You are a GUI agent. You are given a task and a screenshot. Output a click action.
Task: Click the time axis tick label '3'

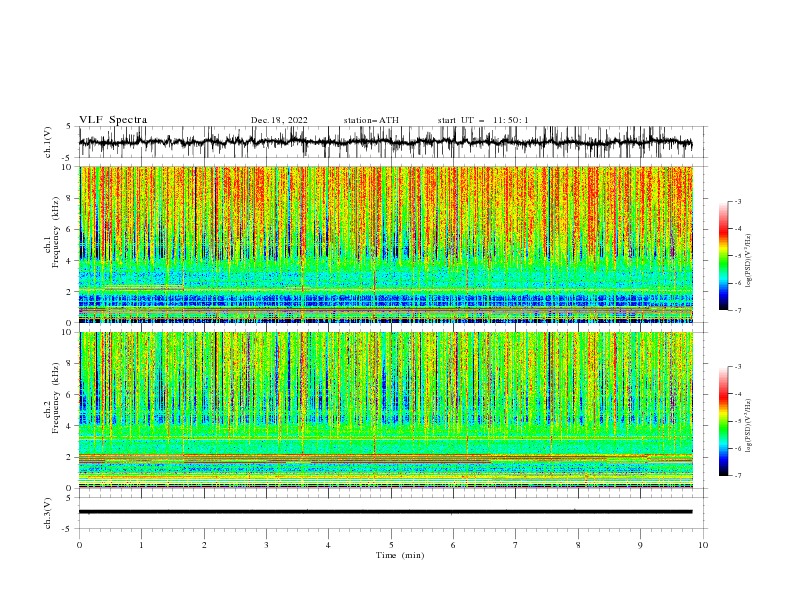pyautogui.click(x=266, y=545)
